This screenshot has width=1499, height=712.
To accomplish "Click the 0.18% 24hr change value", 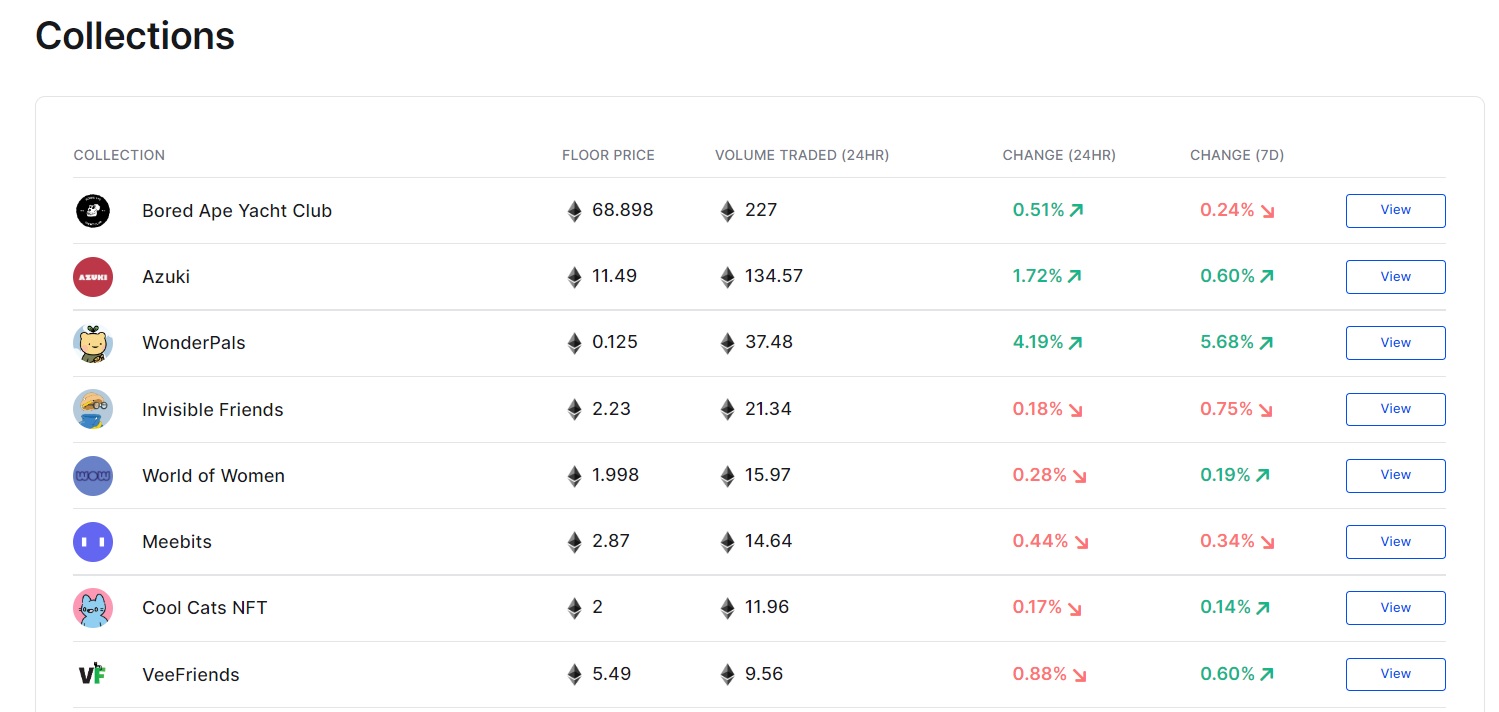I will 1038,409.
